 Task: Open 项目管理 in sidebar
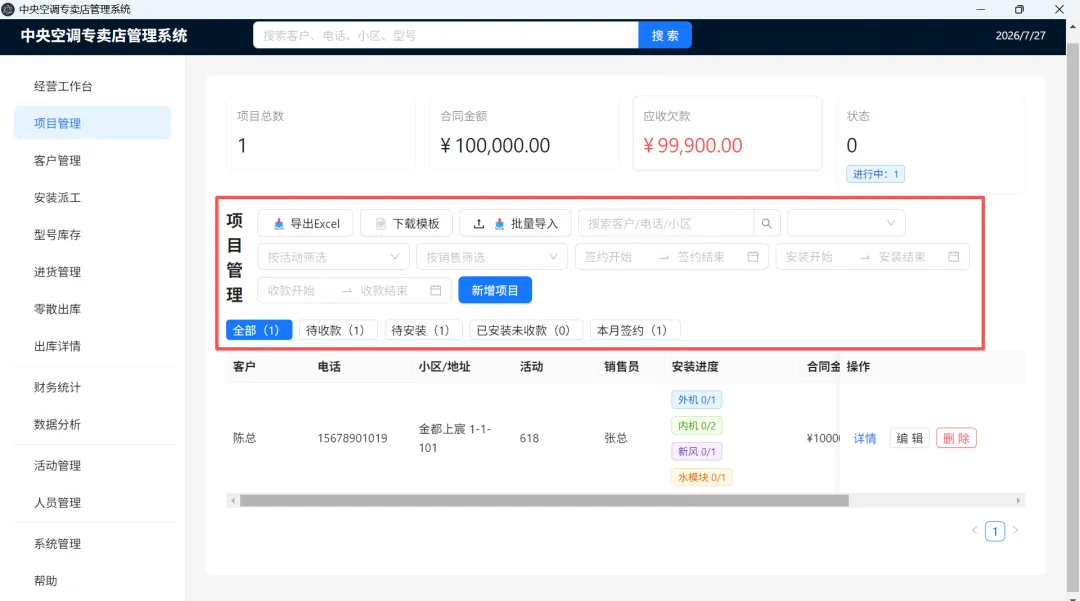click(92, 123)
